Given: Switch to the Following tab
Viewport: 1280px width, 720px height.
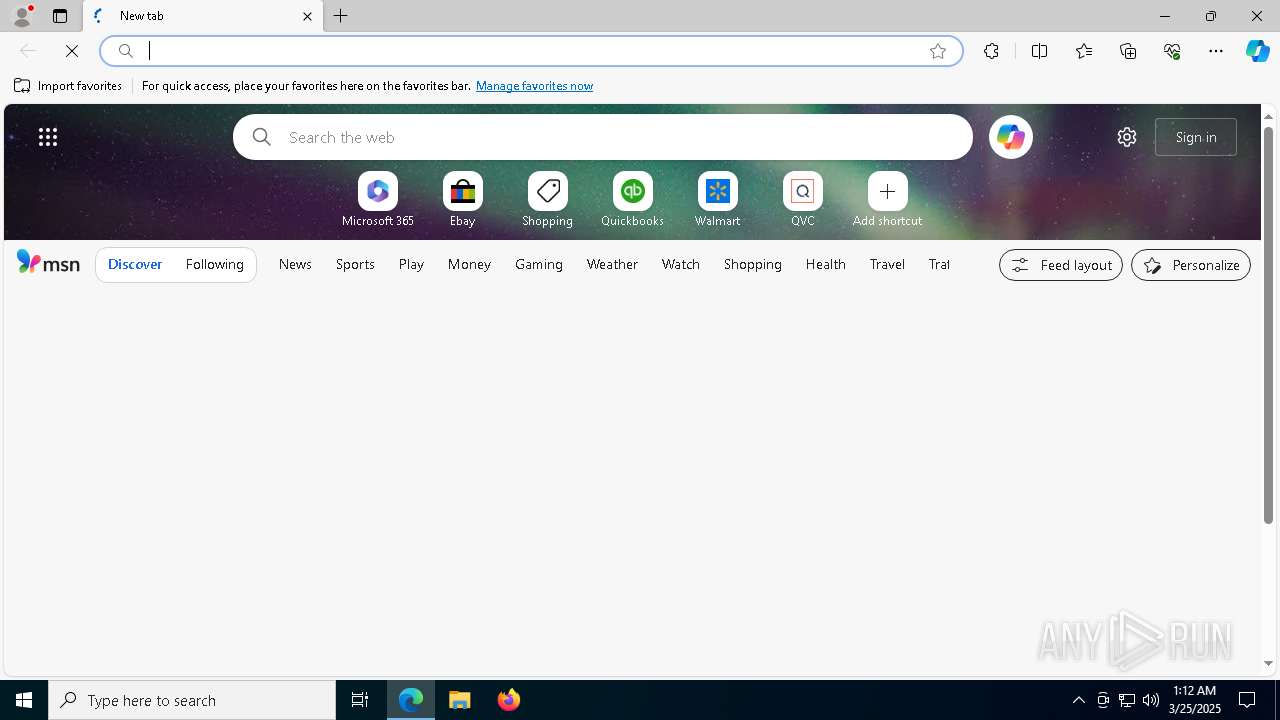Looking at the screenshot, I should [x=215, y=264].
